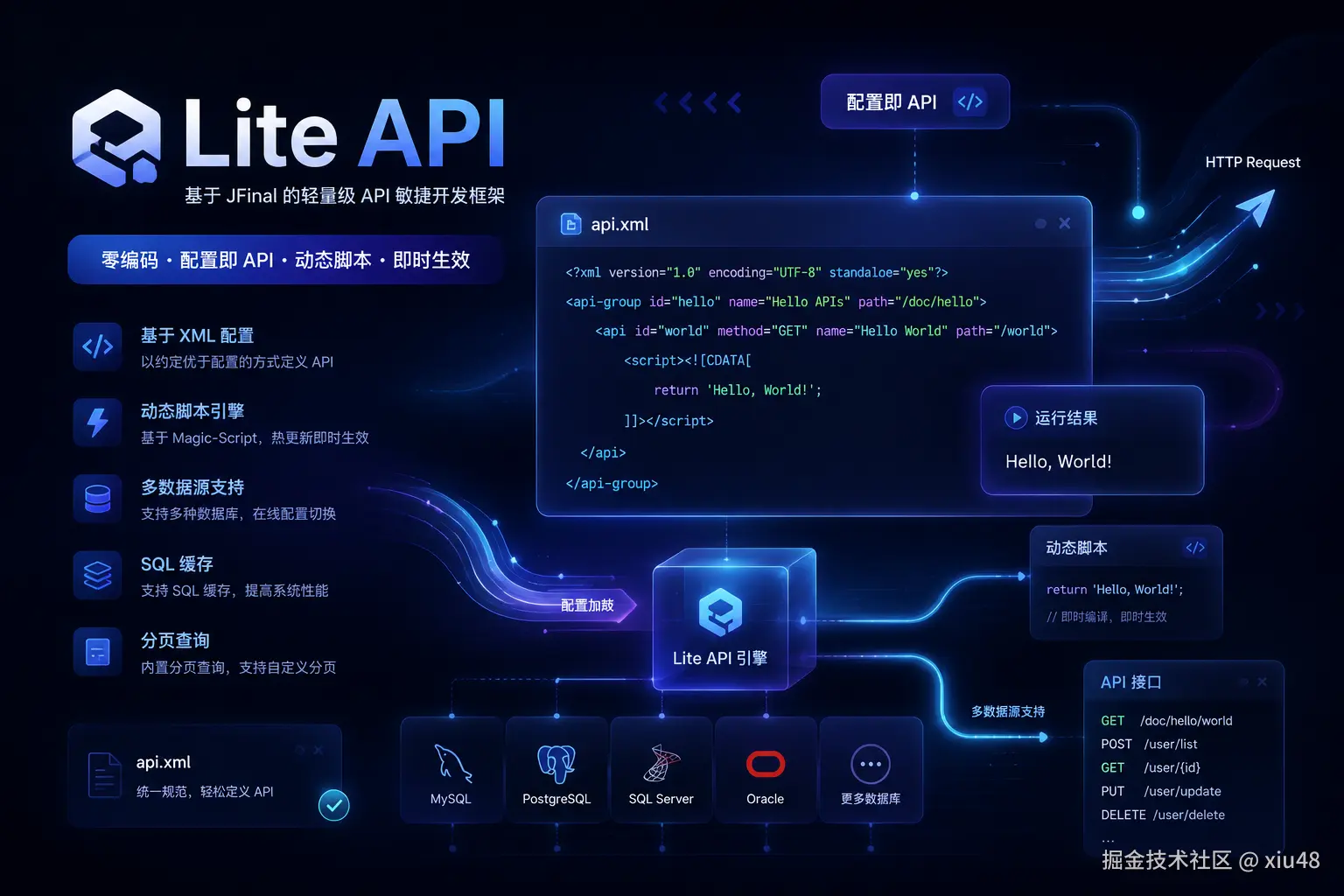This screenshot has width=1344, height=896.
Task: Click the xml version declaration line
Action: coord(757,273)
